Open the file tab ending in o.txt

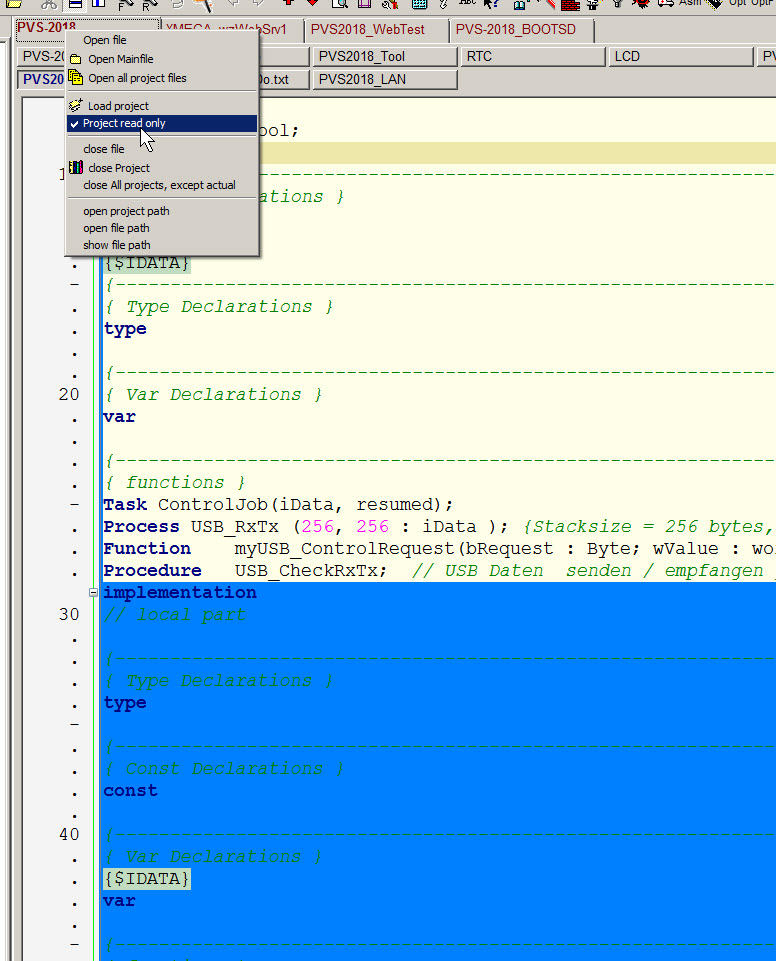point(283,80)
